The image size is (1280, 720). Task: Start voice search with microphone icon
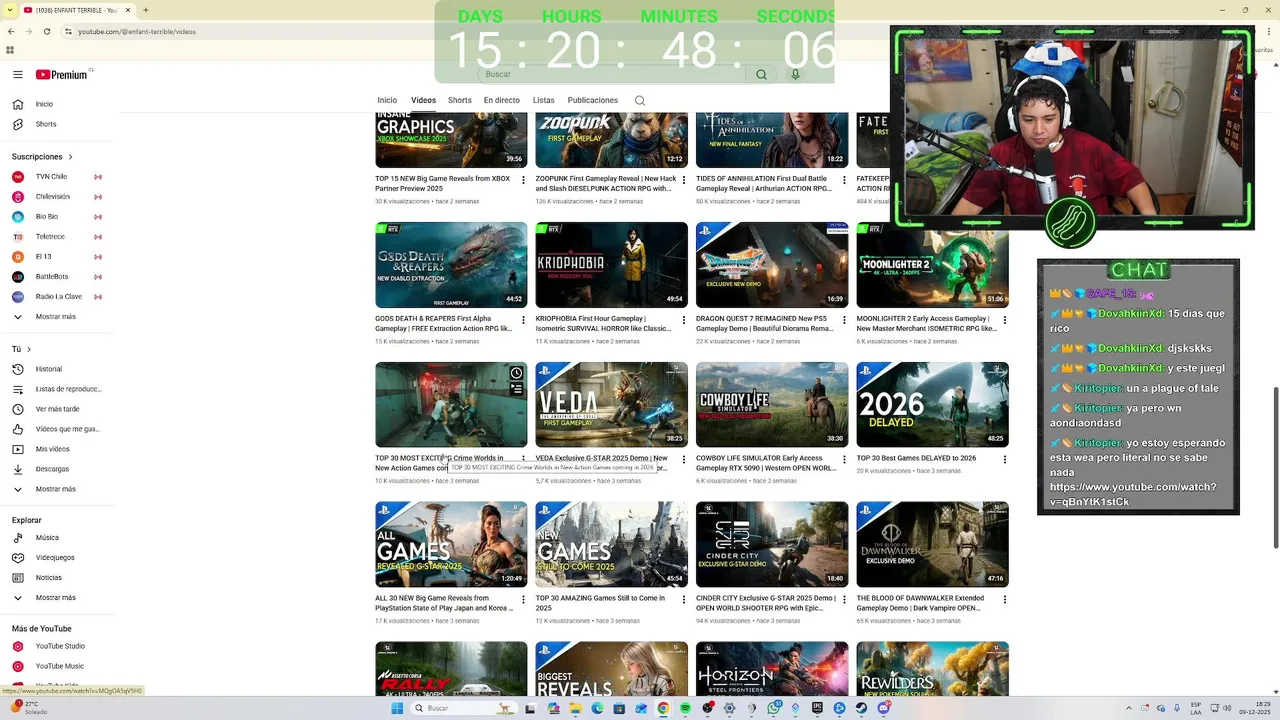coord(795,74)
